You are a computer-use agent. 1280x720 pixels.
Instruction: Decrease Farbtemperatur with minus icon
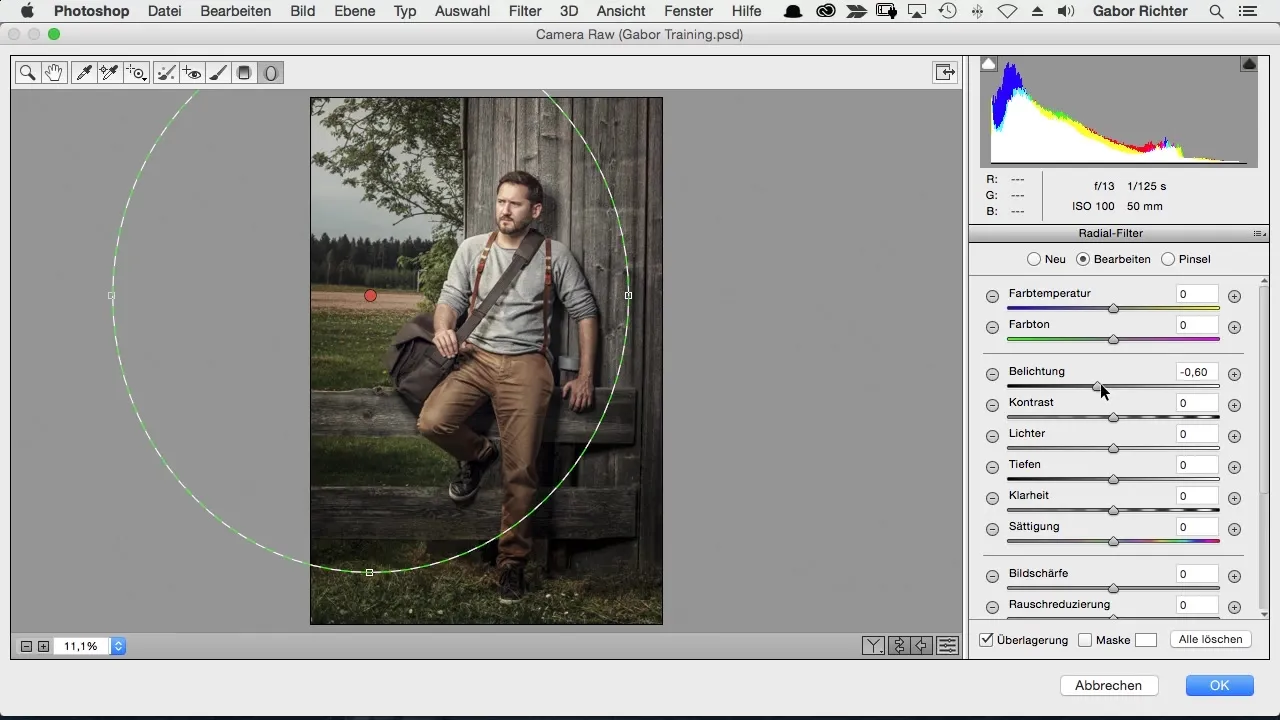992,296
